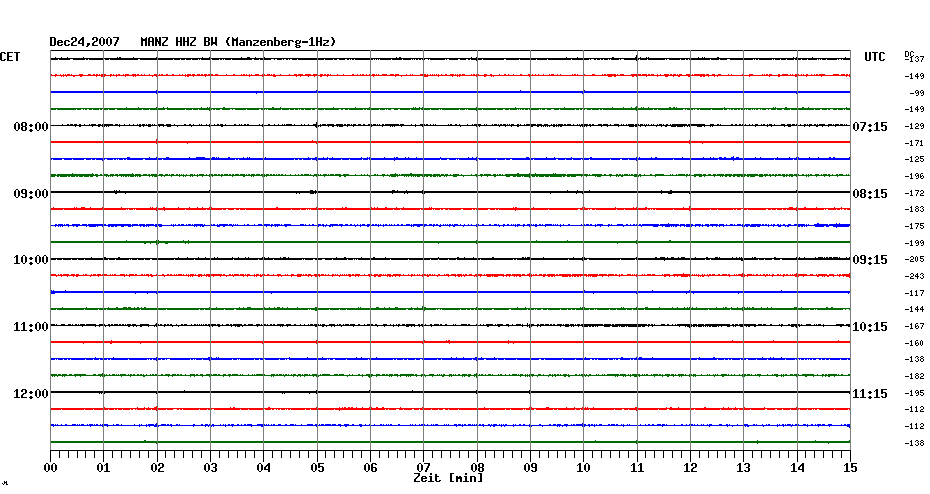Click the MANZ HHZ BW station title
The height and width of the screenshot is (494, 930).
click(x=181, y=42)
